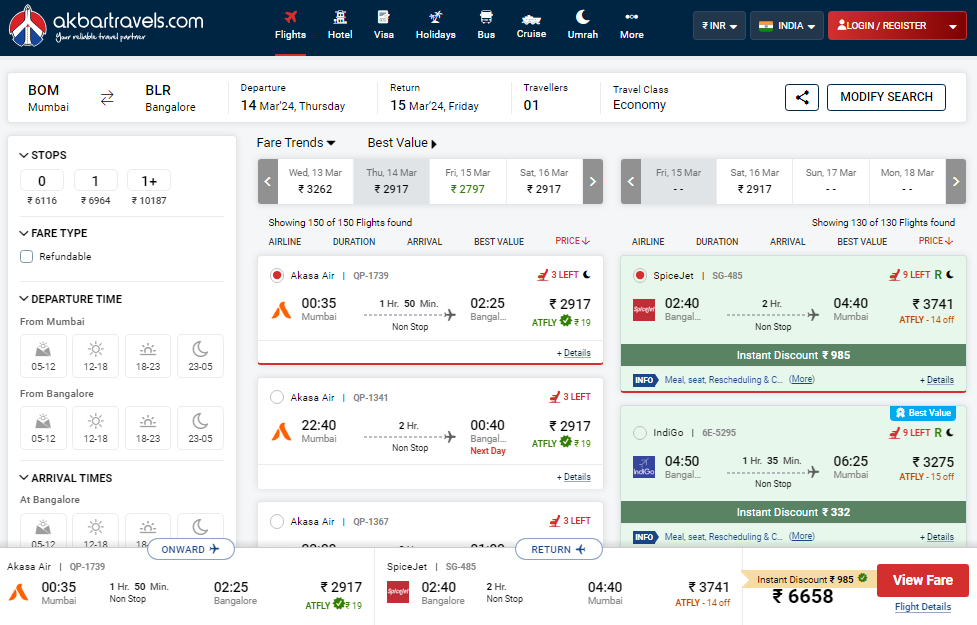This screenshot has height=625, width=977.
Task: Select 12-18 departure from Bangalore
Action: click(x=95, y=428)
